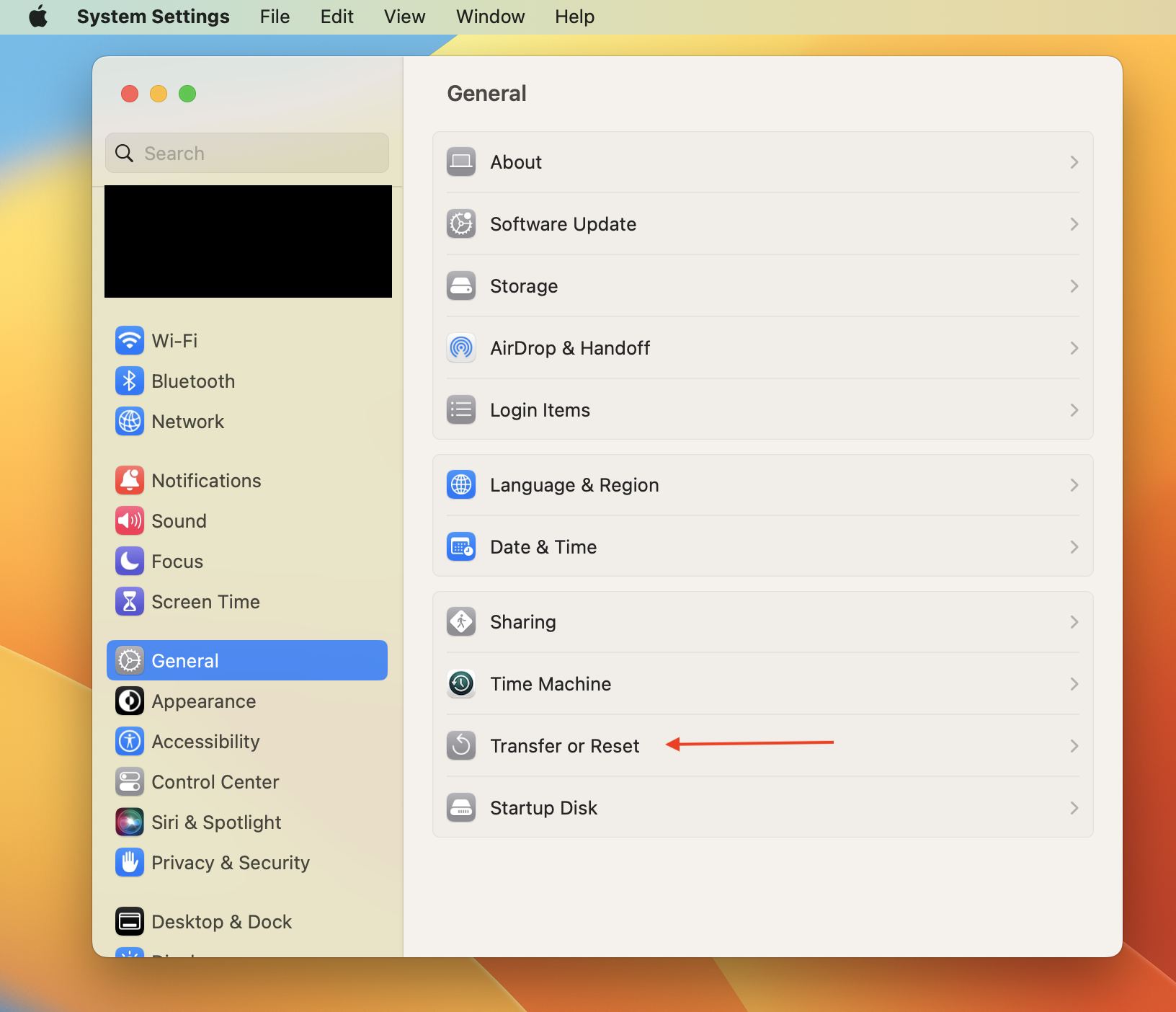Click the General gear icon in sidebar
1176x1012 pixels.
pos(130,660)
